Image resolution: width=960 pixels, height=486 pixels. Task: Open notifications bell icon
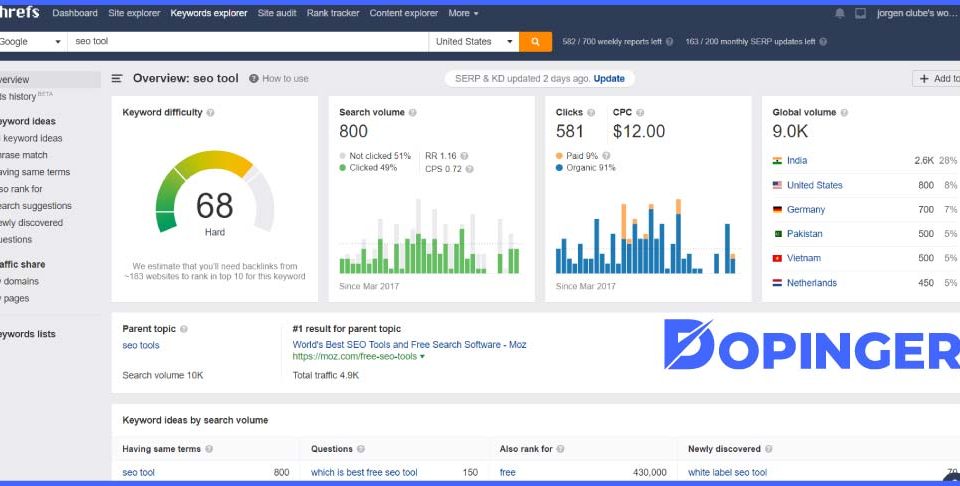point(839,13)
